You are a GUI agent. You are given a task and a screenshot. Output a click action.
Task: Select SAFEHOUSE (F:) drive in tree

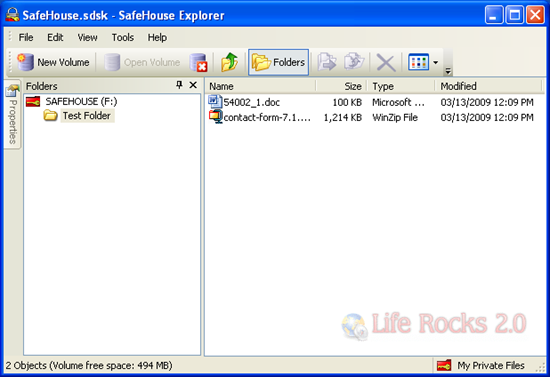[81, 102]
